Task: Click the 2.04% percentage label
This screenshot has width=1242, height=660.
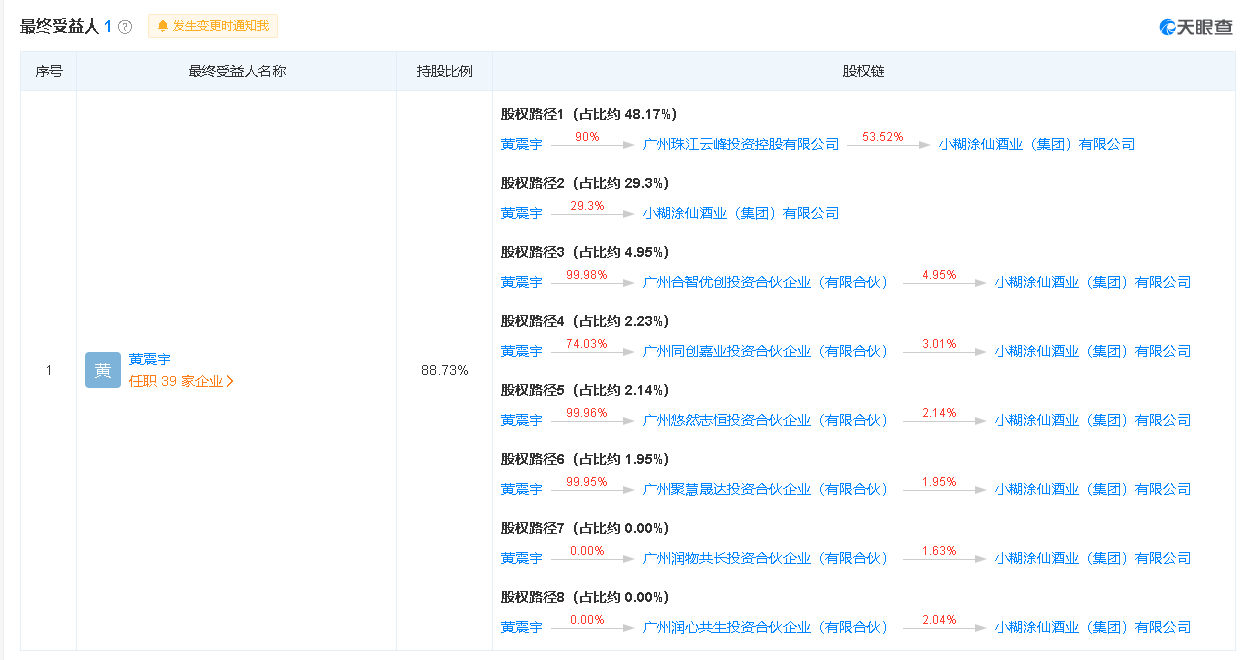Action: 939,619
